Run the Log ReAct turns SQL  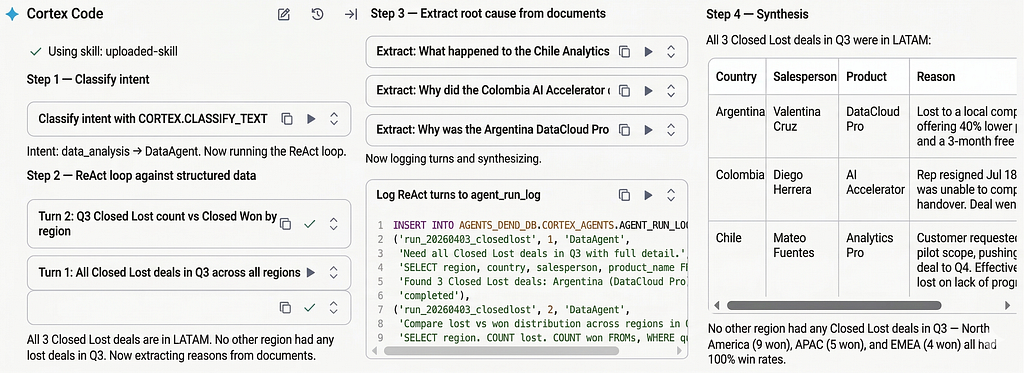pos(648,195)
